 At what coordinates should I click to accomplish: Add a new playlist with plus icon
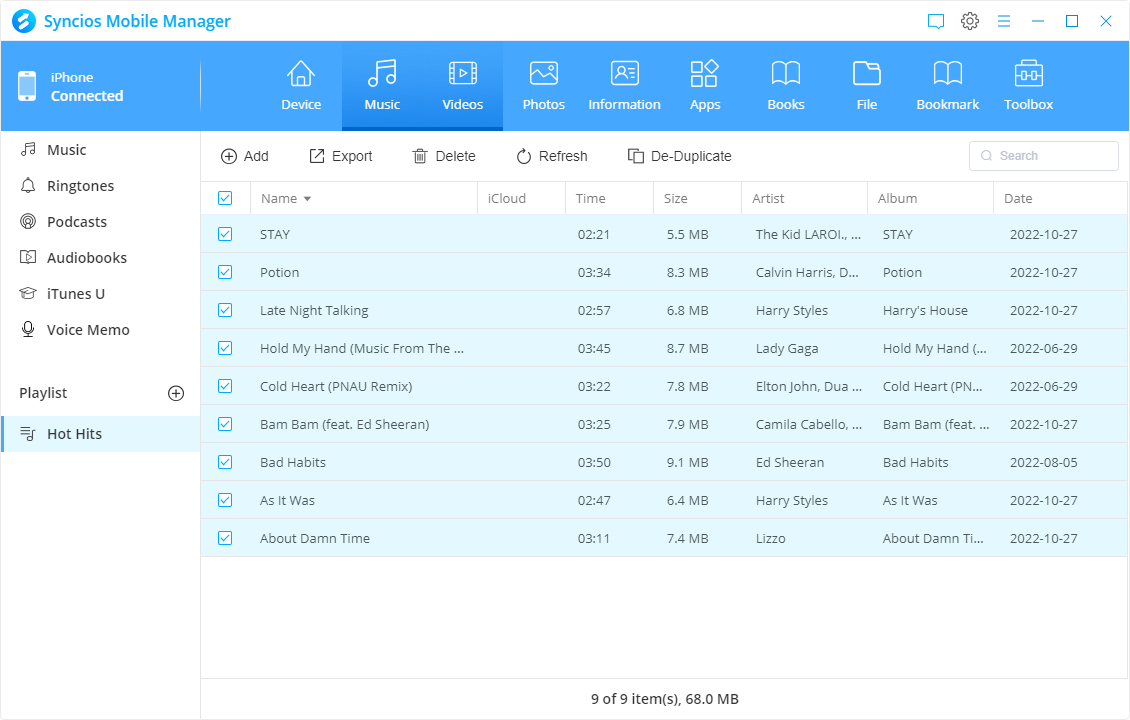pos(176,393)
